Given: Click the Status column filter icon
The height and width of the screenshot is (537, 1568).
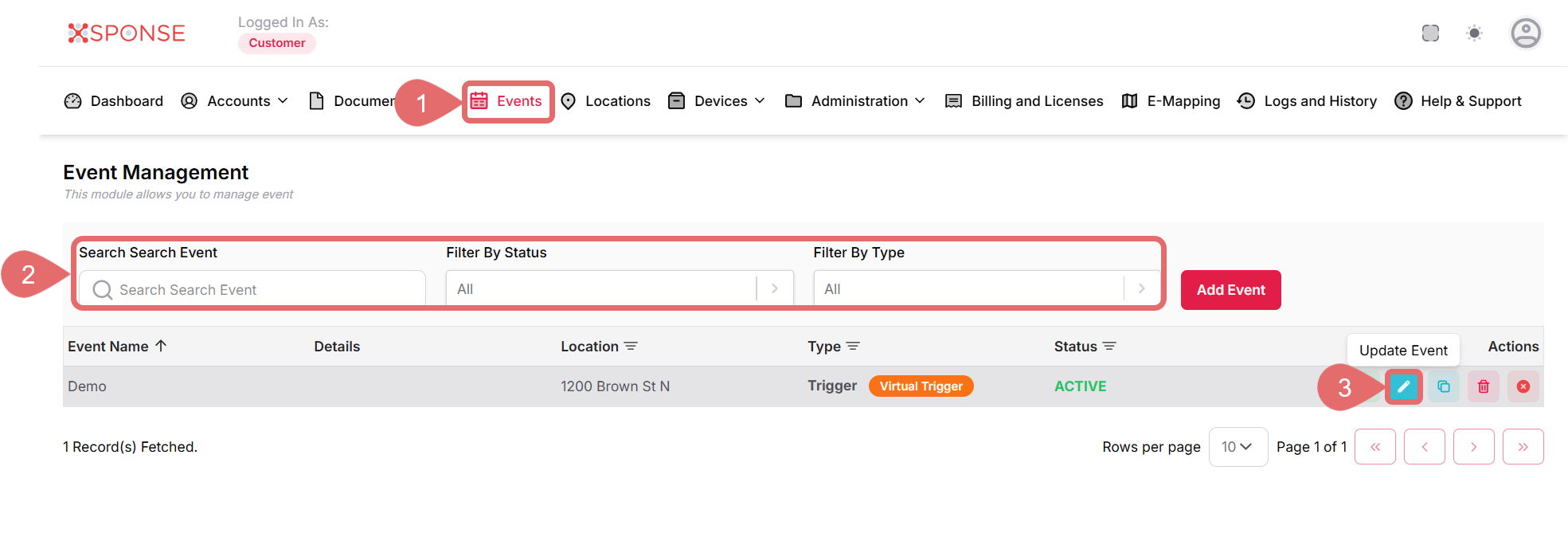Looking at the screenshot, I should (x=1109, y=347).
